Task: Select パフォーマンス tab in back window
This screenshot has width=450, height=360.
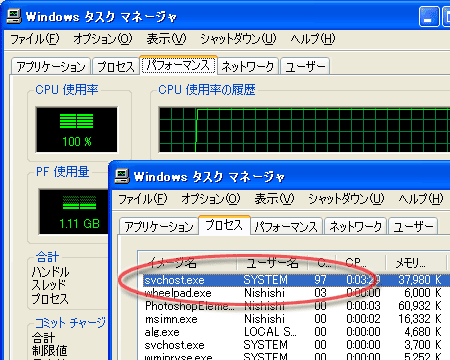Action: pos(178,65)
